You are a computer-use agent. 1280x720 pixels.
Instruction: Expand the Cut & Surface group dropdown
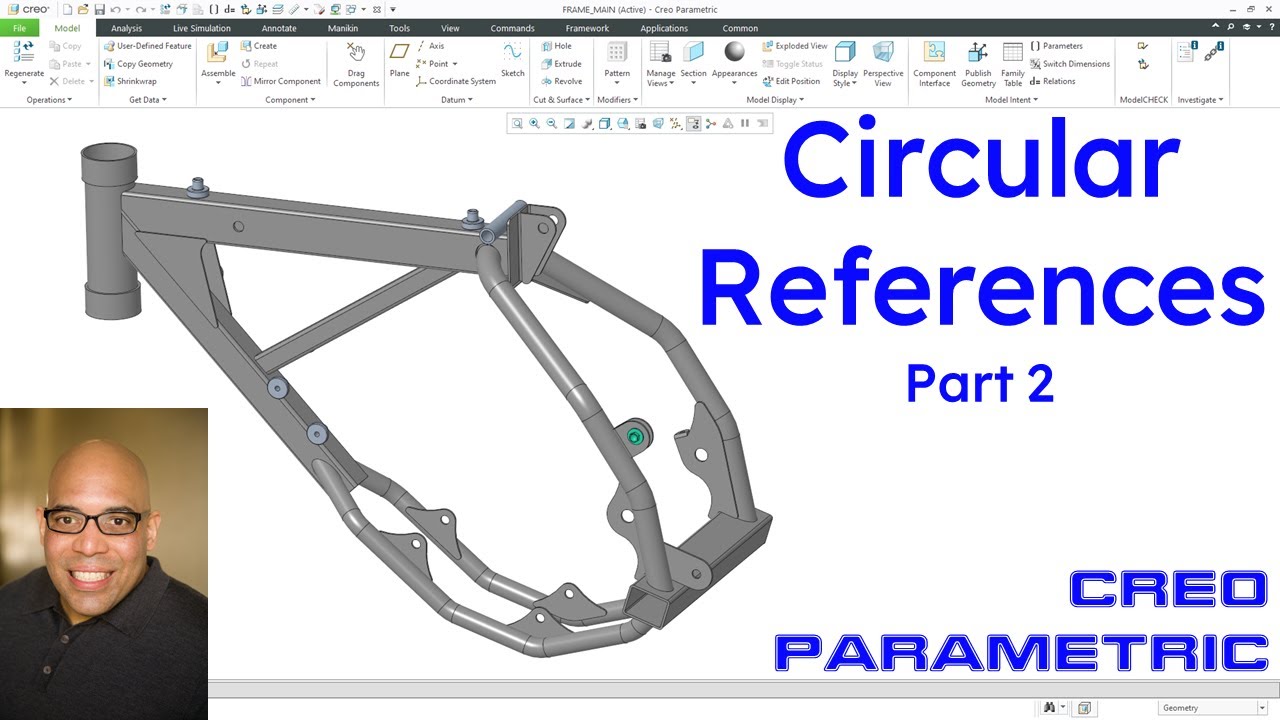coord(561,100)
